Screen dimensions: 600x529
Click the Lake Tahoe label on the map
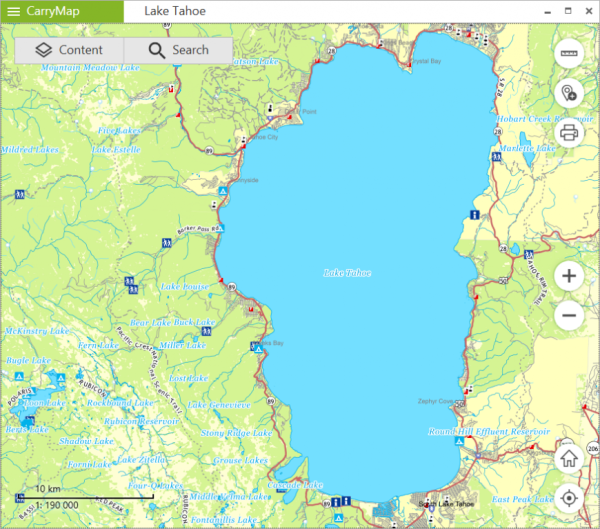(347, 272)
